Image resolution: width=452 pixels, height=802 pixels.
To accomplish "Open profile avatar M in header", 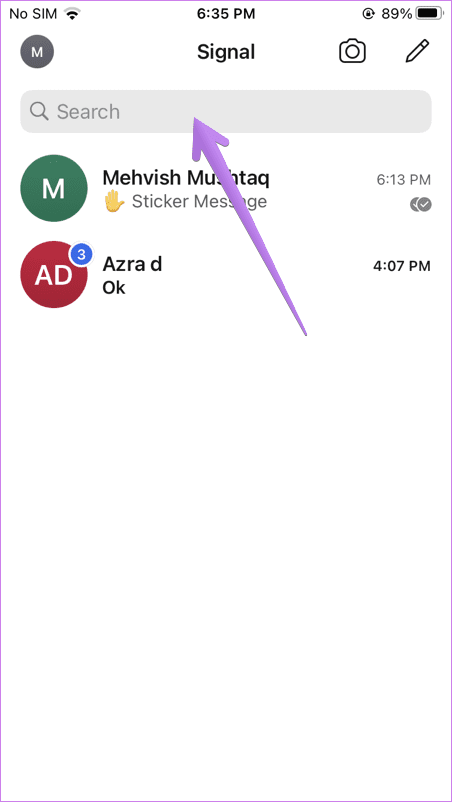I will pos(37,52).
